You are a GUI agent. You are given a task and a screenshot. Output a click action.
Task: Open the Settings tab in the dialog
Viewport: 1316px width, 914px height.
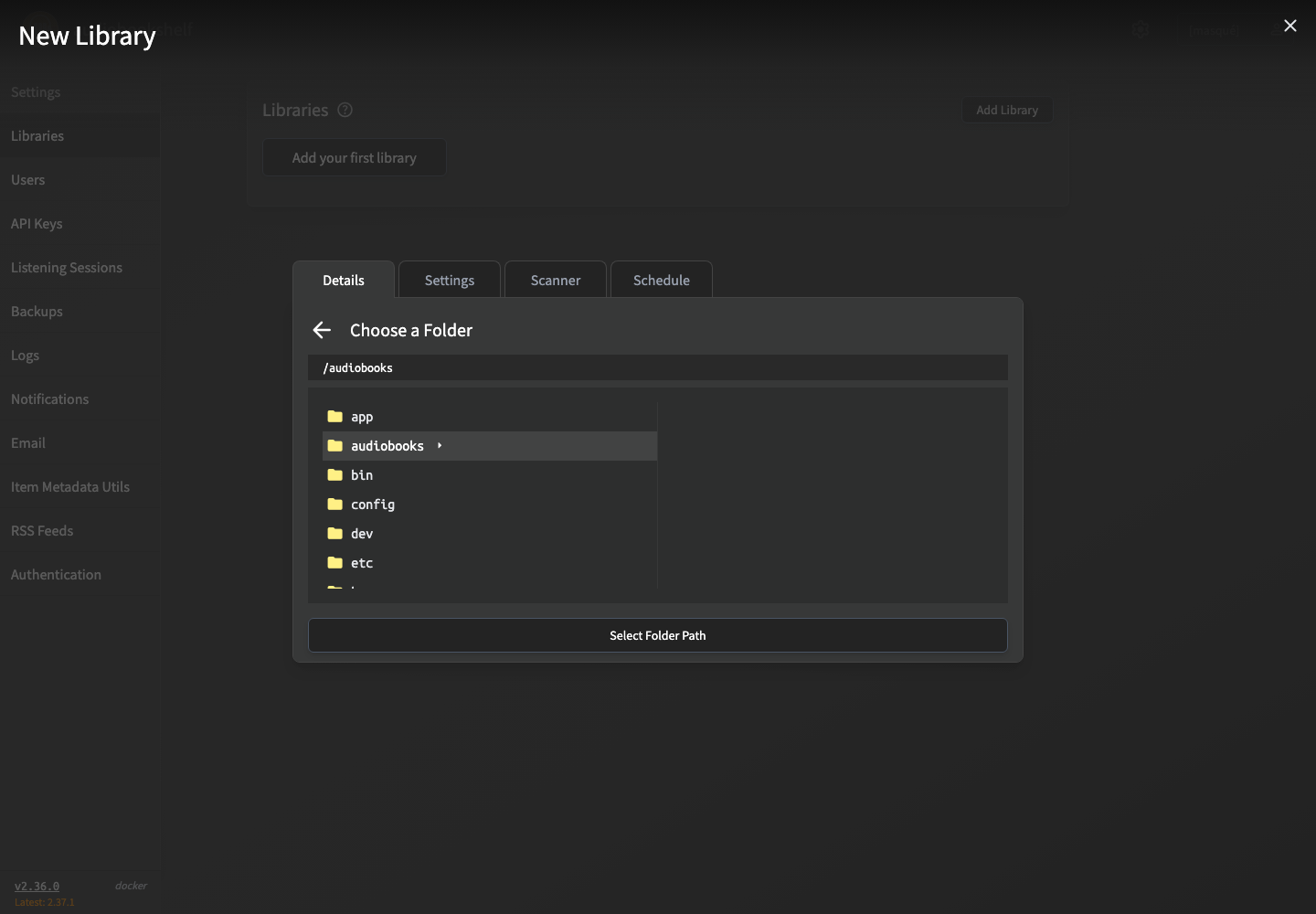click(450, 280)
